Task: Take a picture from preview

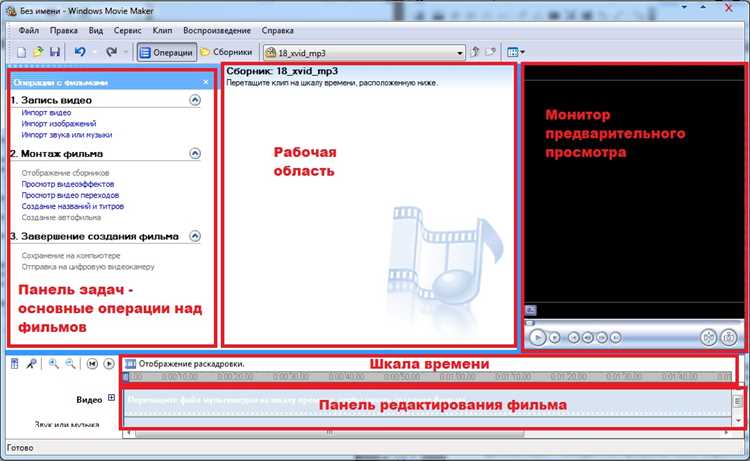Action: coord(728,338)
